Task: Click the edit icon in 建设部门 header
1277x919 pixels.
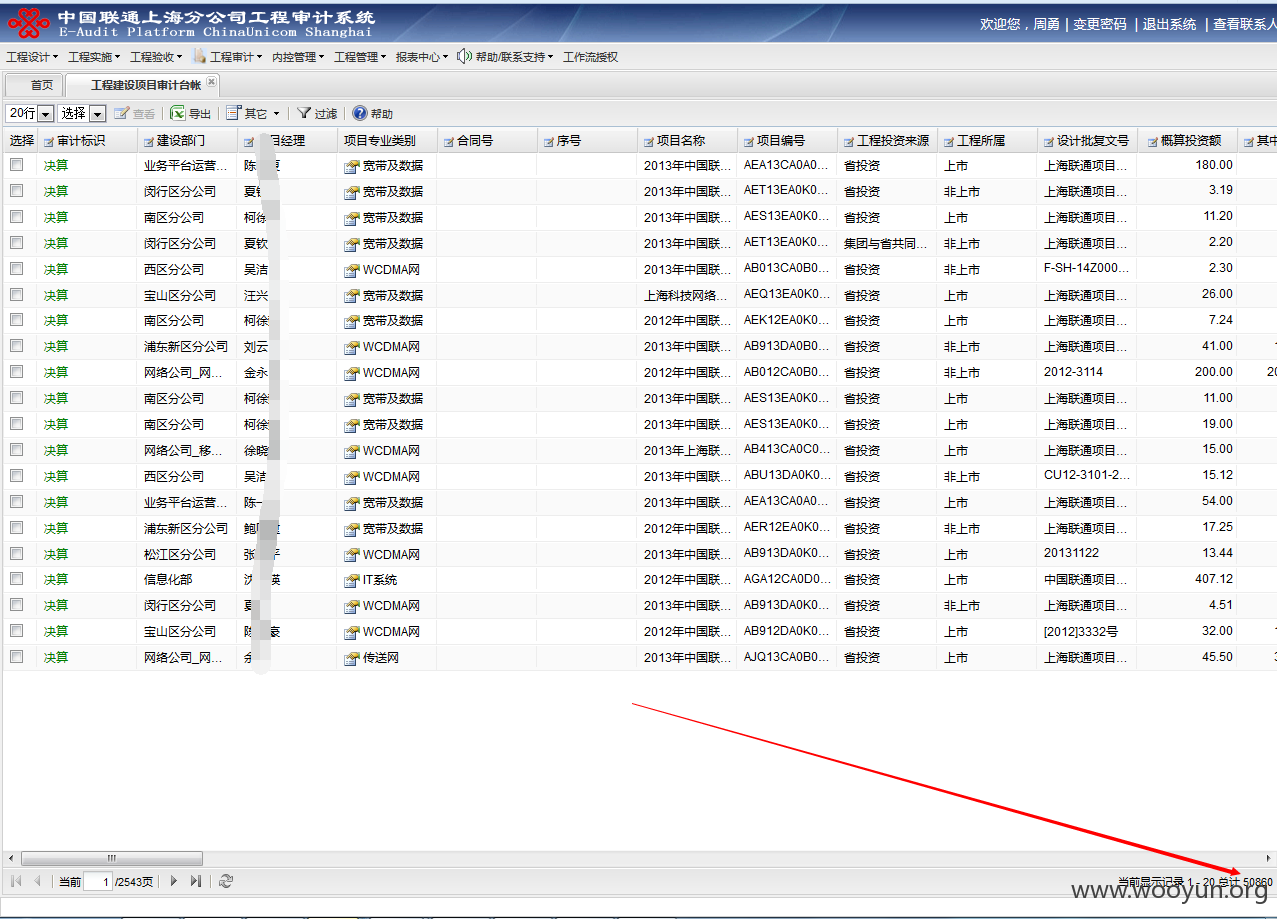Action: [149, 142]
